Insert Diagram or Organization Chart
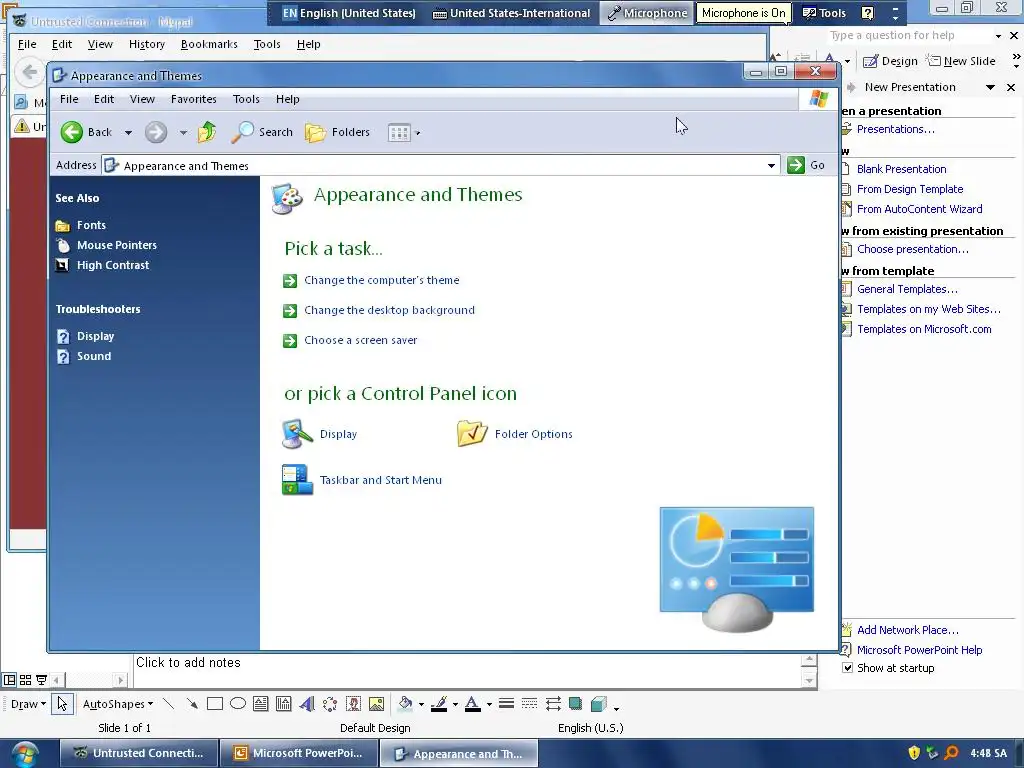Image resolution: width=1024 pixels, height=768 pixels. click(330, 704)
